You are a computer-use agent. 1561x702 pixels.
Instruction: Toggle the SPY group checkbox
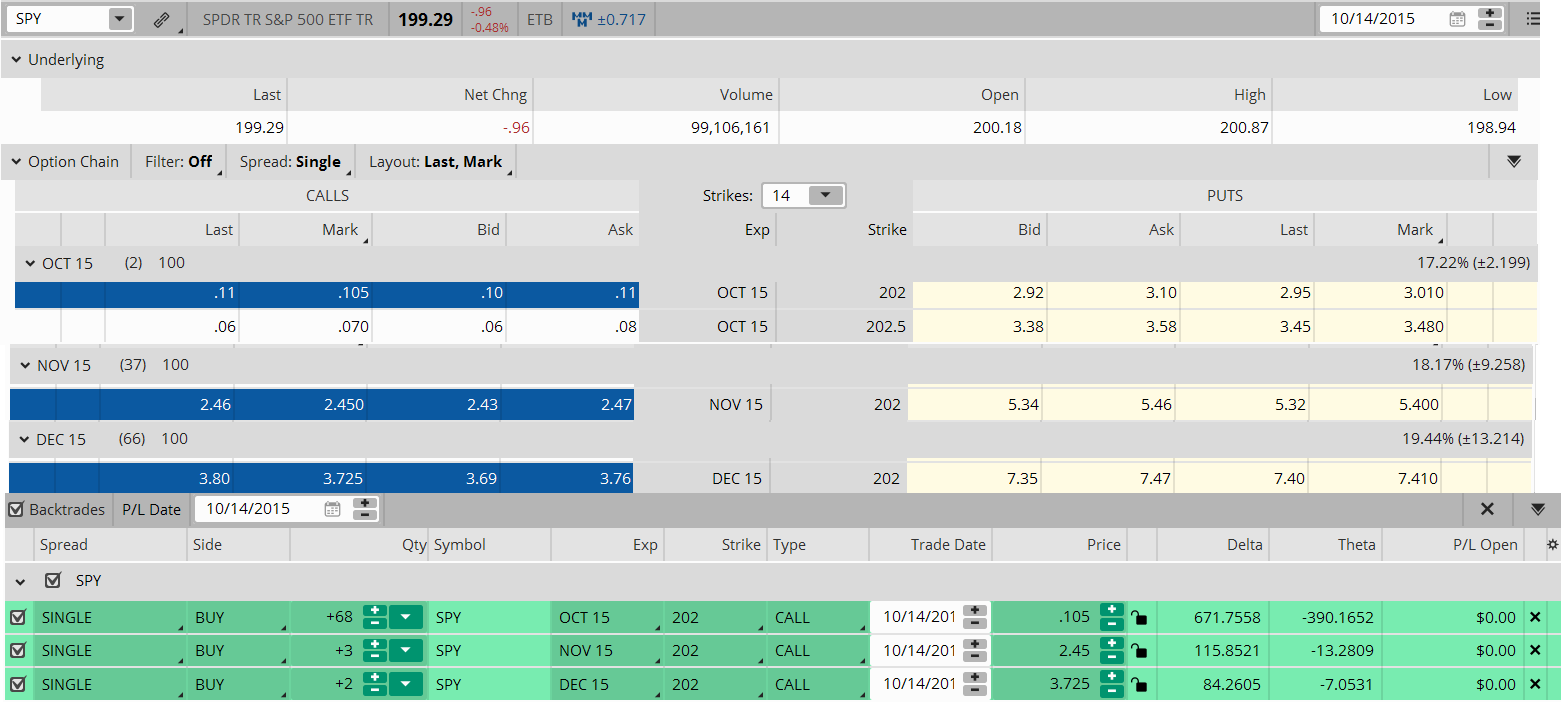pos(53,581)
